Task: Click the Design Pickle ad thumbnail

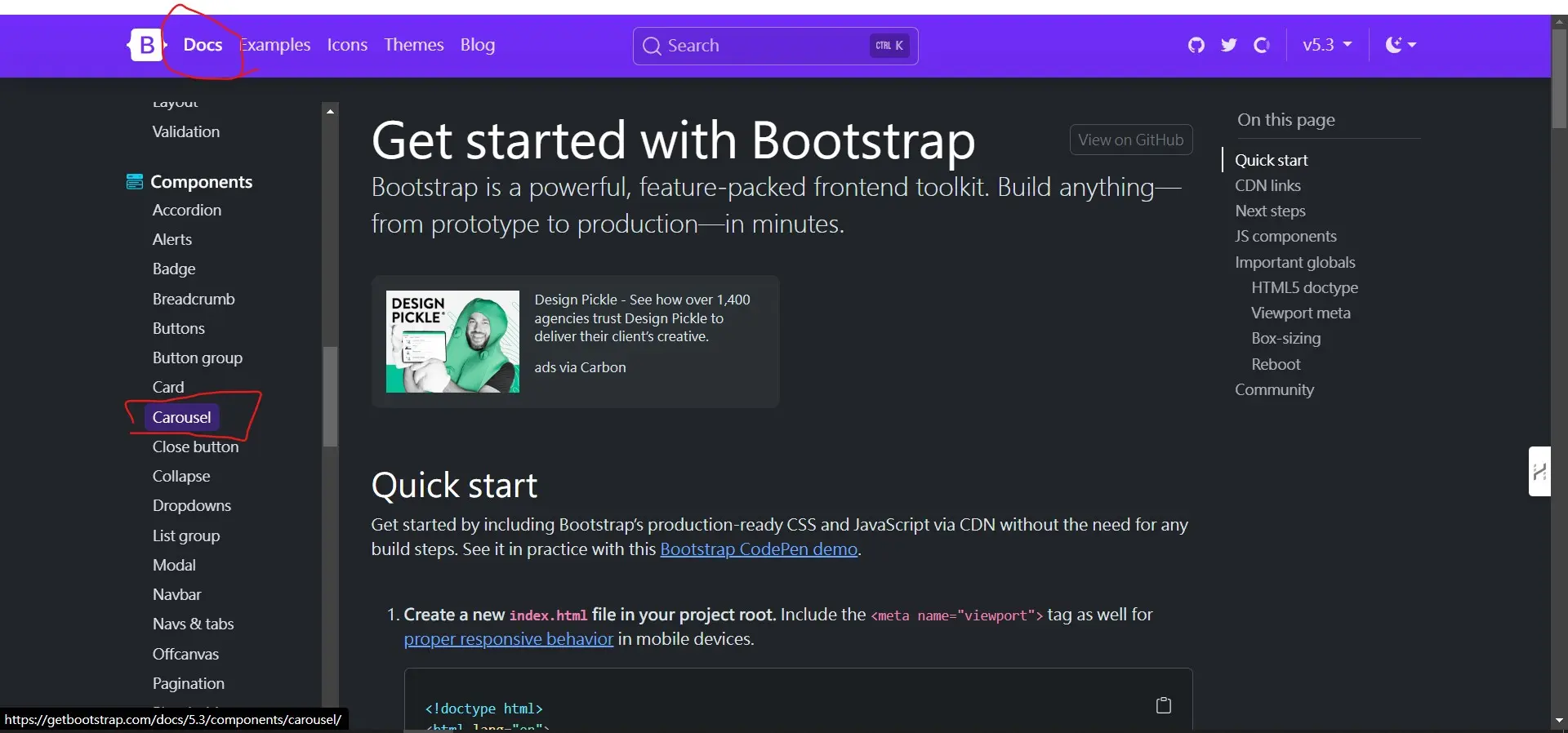Action: tap(452, 341)
